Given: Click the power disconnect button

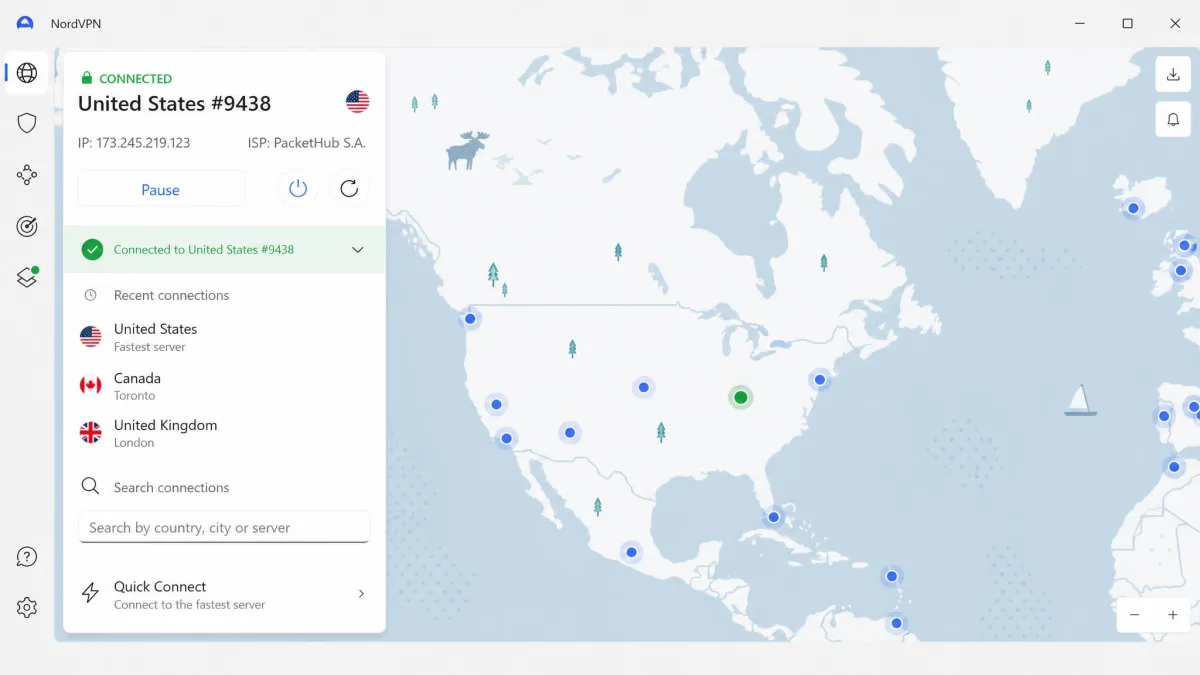Looking at the screenshot, I should click(298, 188).
